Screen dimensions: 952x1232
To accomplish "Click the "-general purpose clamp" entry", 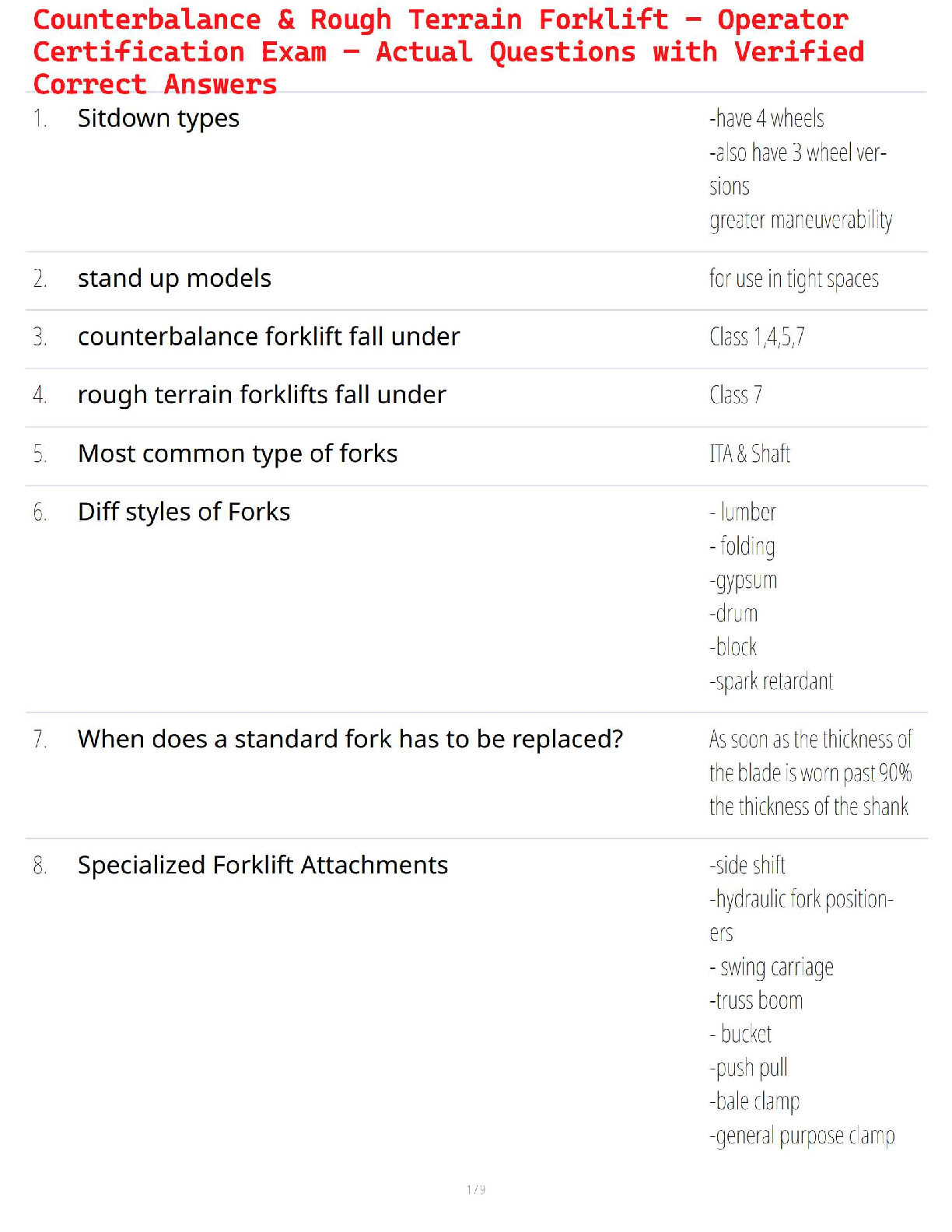I will (801, 1136).
